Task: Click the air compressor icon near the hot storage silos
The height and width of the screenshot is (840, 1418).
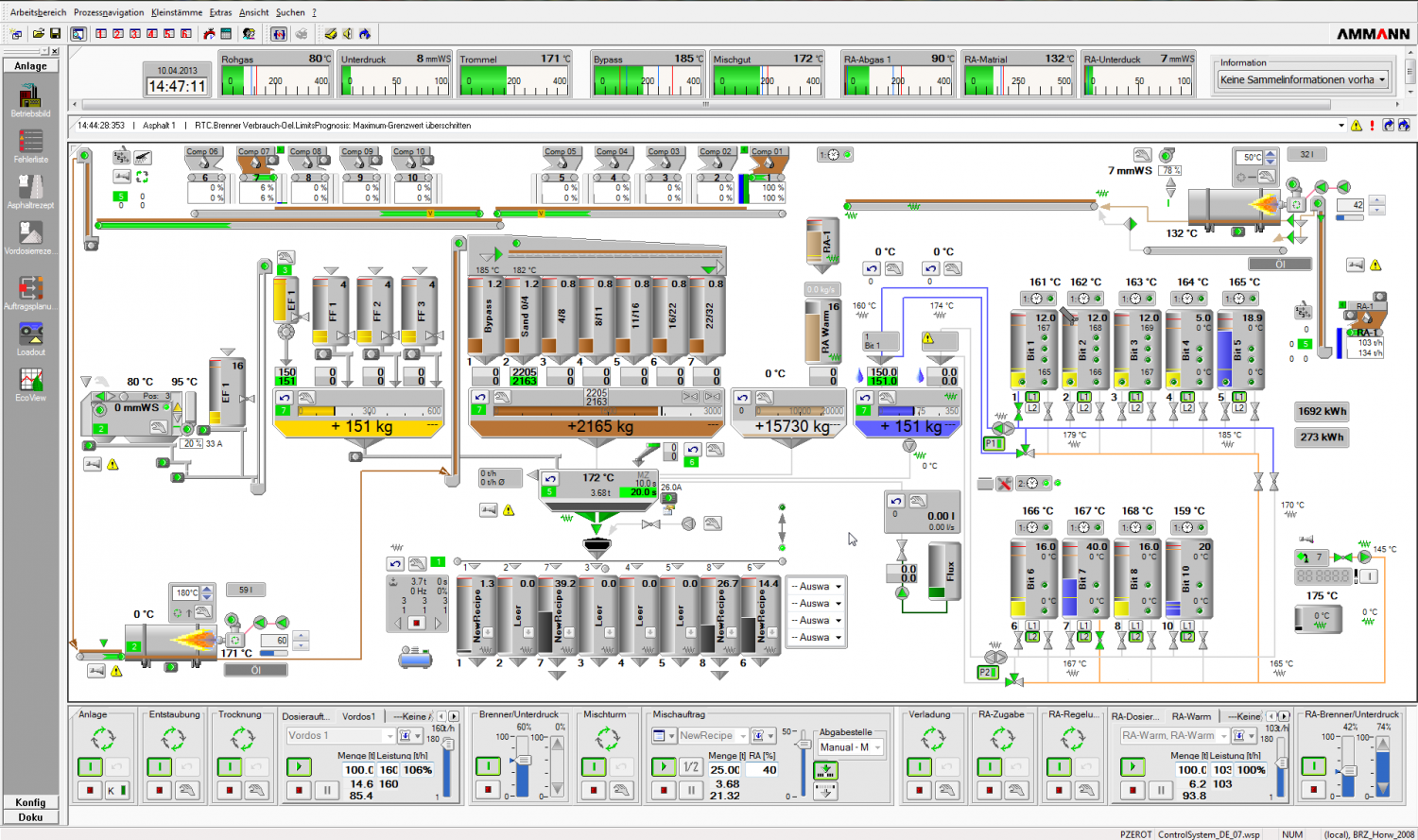Action: (x=415, y=658)
